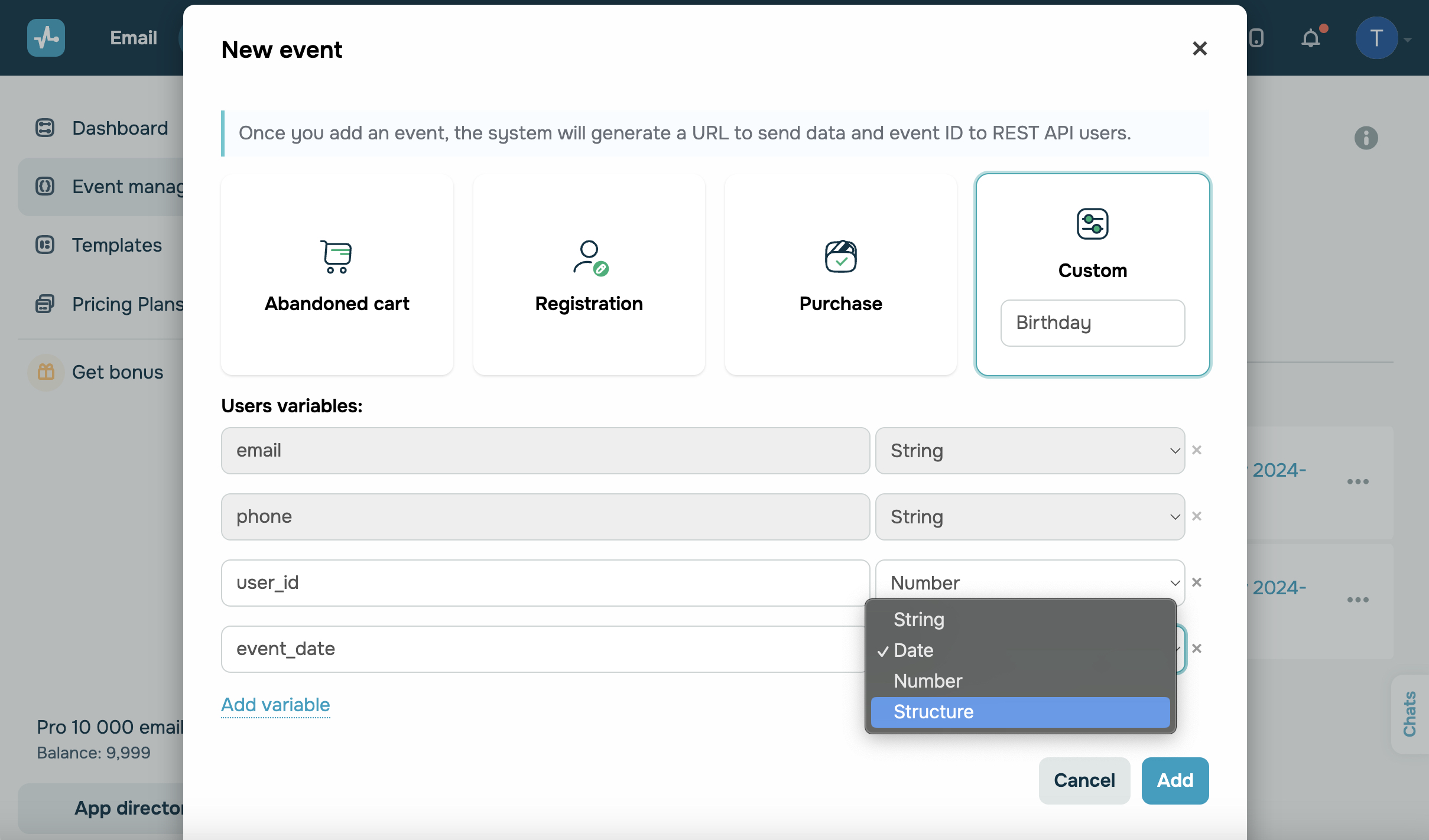1429x840 pixels.
Task: Delete the event_date variable row
Action: pos(1197,649)
